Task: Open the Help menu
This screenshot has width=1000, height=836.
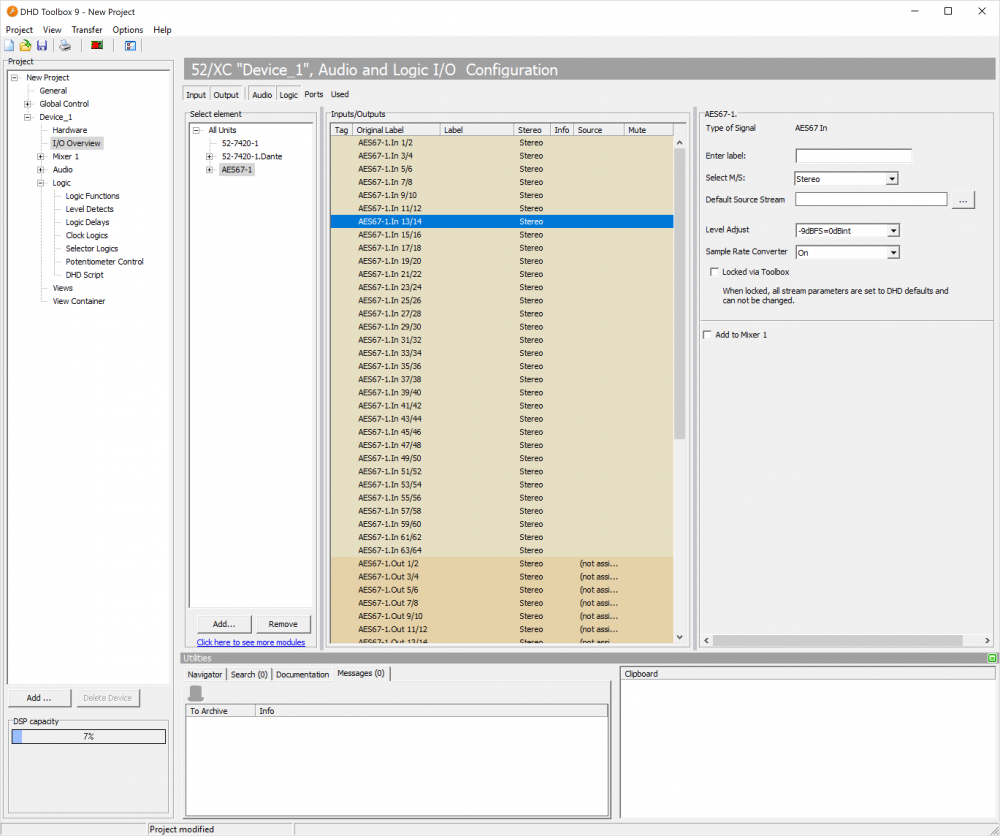Action: (162, 30)
